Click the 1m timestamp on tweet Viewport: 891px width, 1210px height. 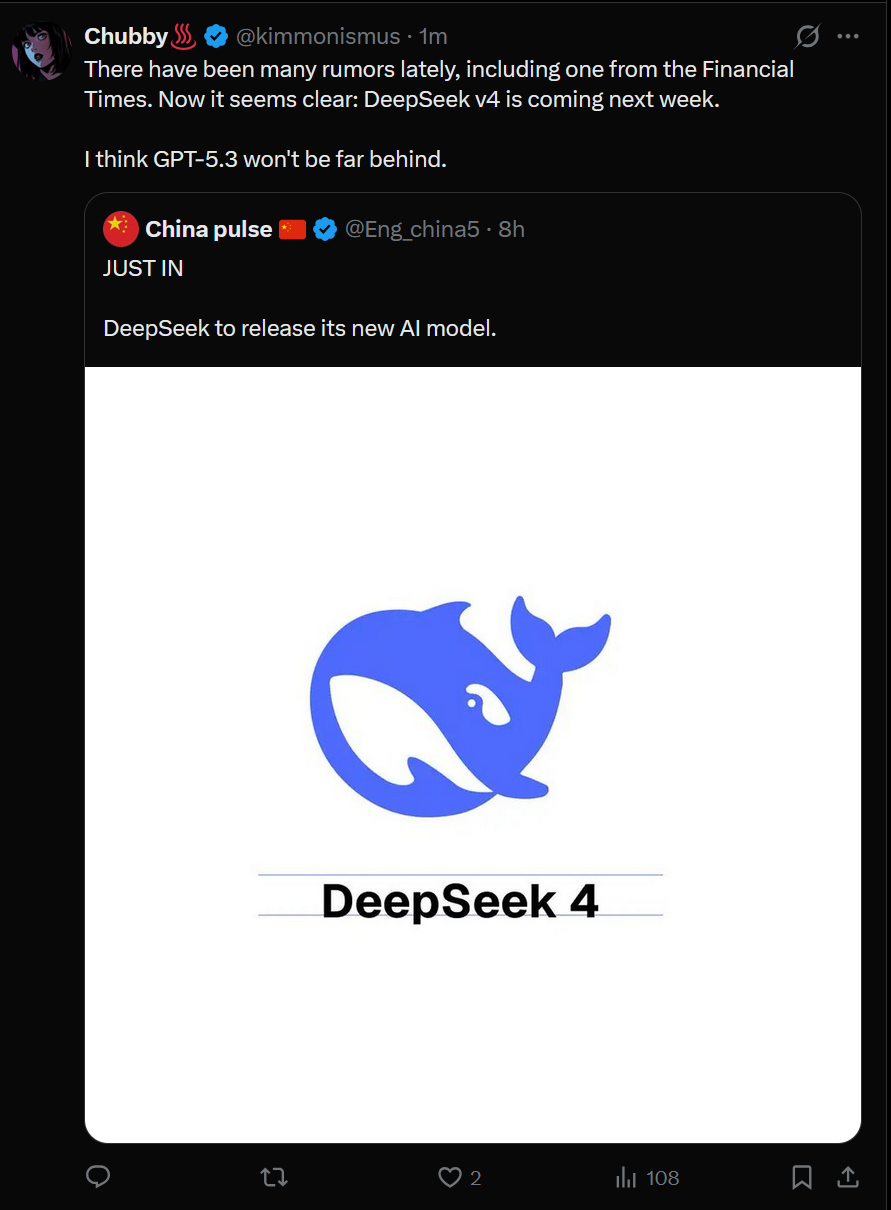tap(433, 37)
